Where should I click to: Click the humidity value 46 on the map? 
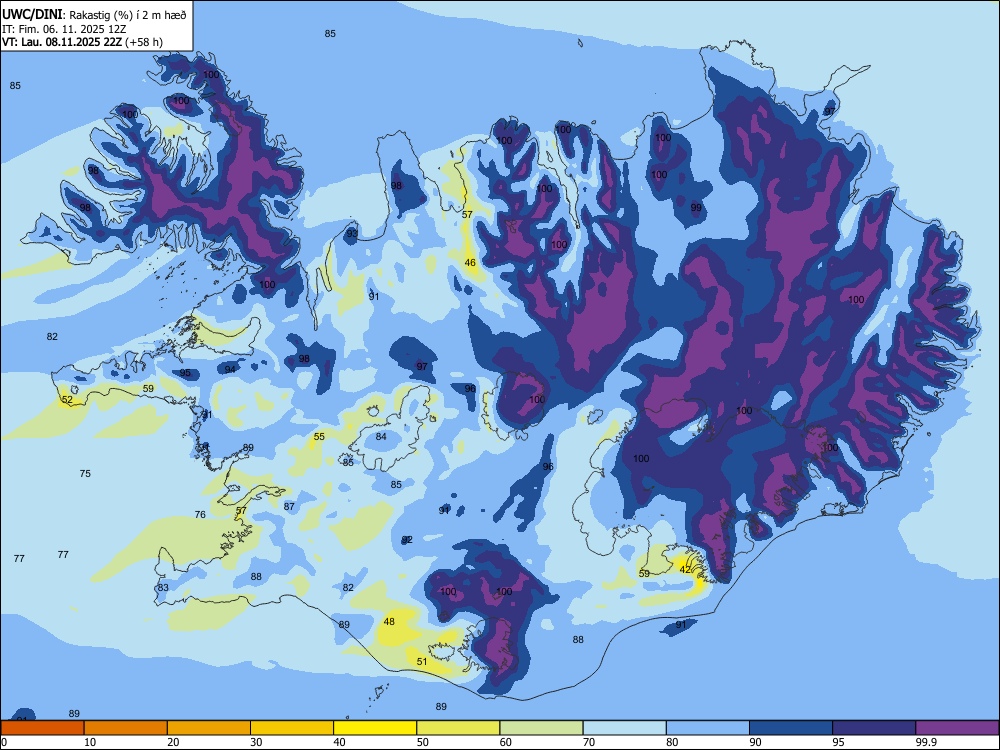coord(470,263)
